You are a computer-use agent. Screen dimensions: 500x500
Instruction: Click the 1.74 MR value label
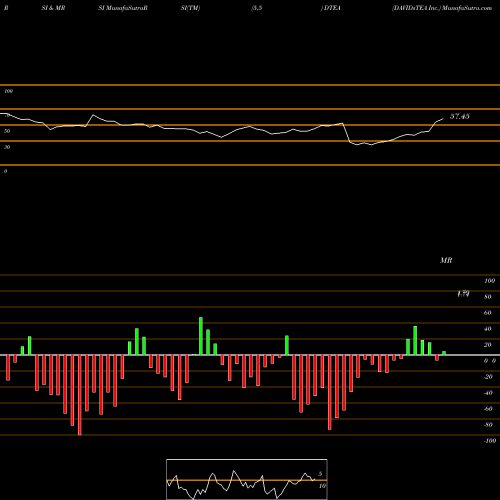(x=463, y=294)
